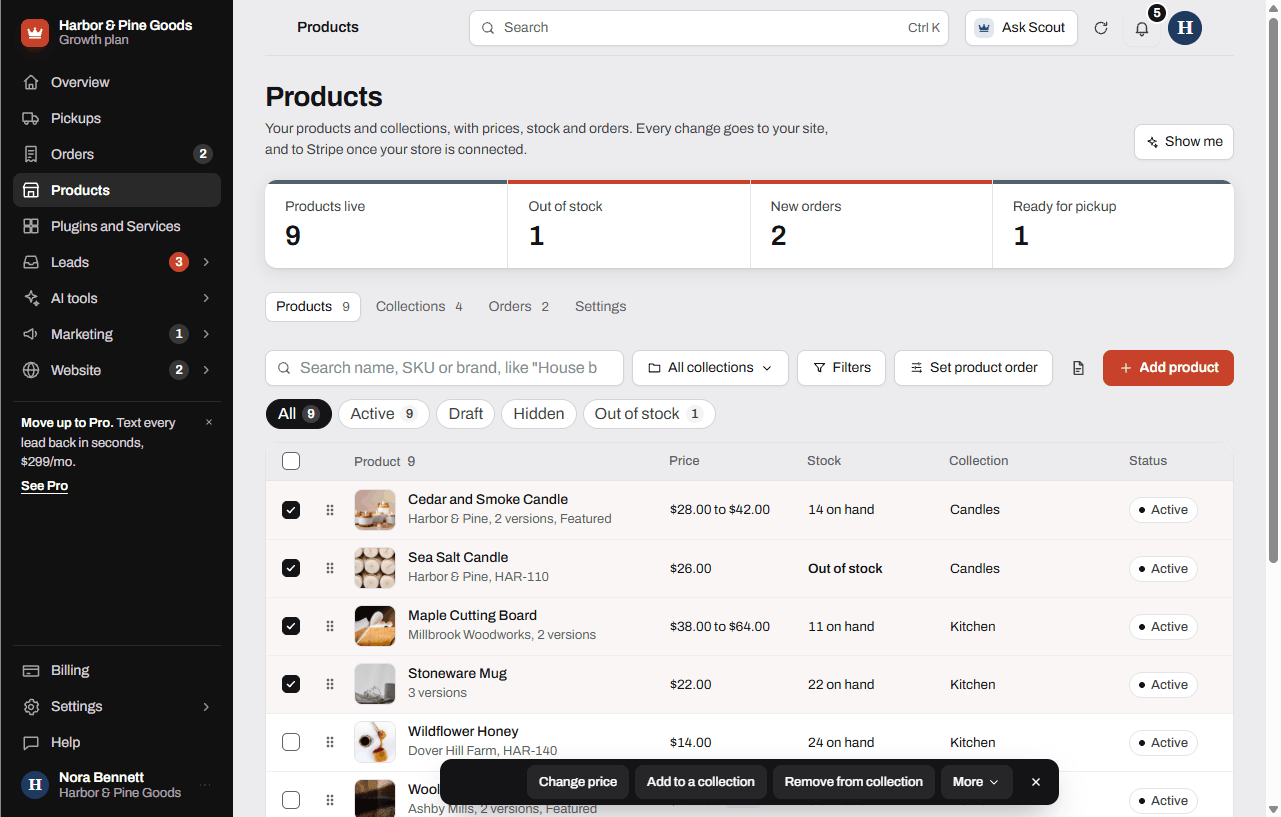The image size is (1281, 817).
Task: Click the export document icon beside Set product order
Action: pos(1078,368)
